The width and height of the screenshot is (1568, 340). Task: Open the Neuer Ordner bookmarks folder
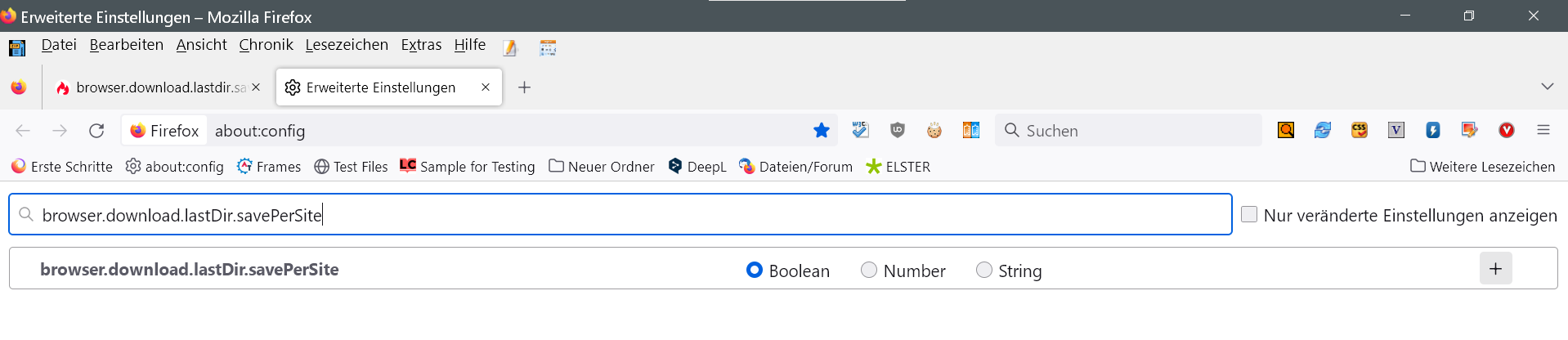pyautogui.click(x=602, y=167)
